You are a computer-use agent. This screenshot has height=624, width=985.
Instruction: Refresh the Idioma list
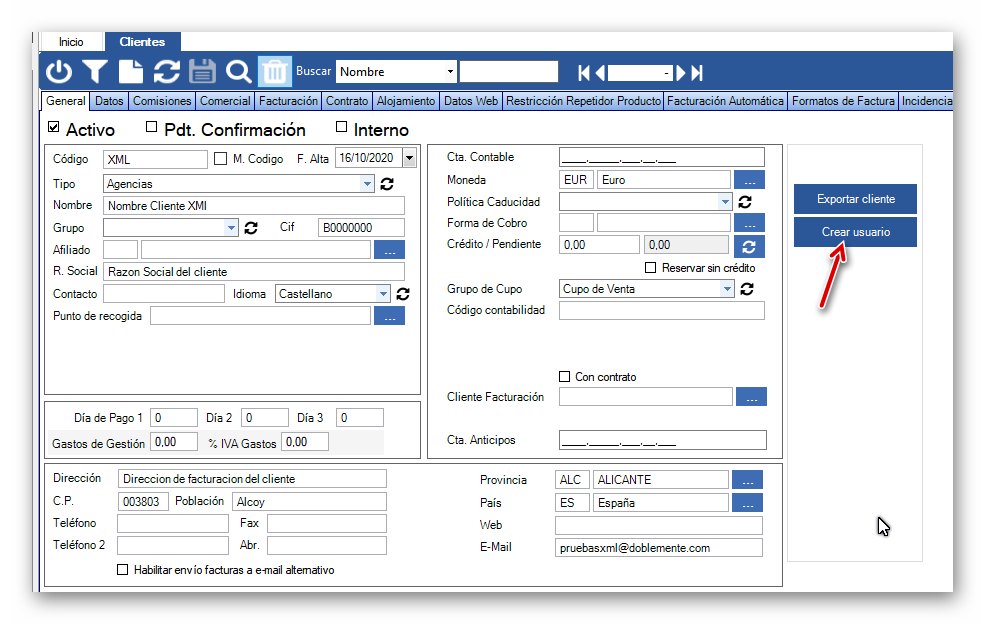click(x=403, y=293)
